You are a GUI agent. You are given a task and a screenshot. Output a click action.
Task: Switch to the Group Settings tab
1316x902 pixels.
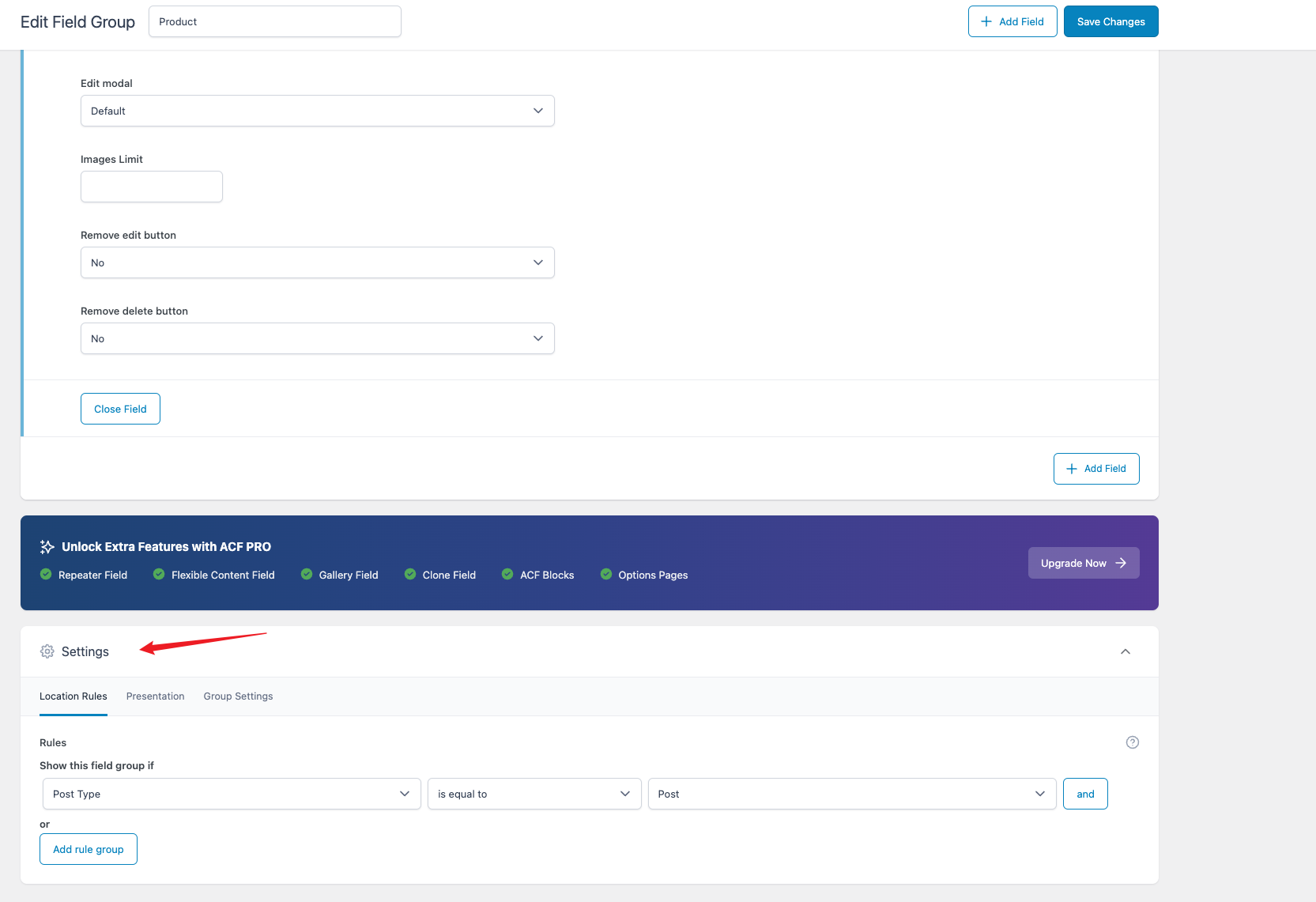[238, 696]
